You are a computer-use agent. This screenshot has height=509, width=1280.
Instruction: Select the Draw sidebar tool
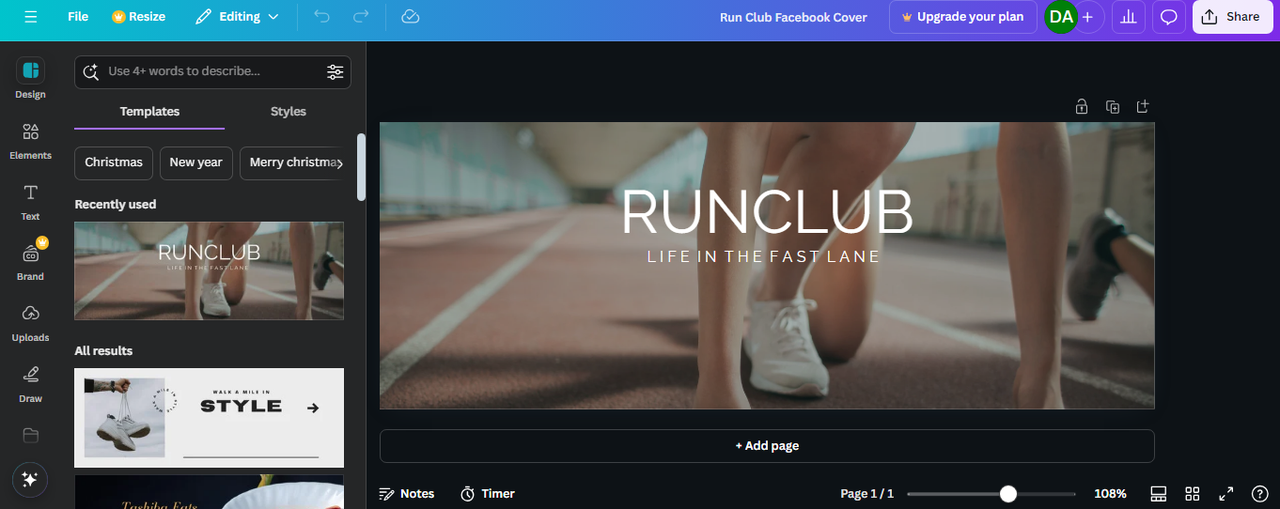31,384
